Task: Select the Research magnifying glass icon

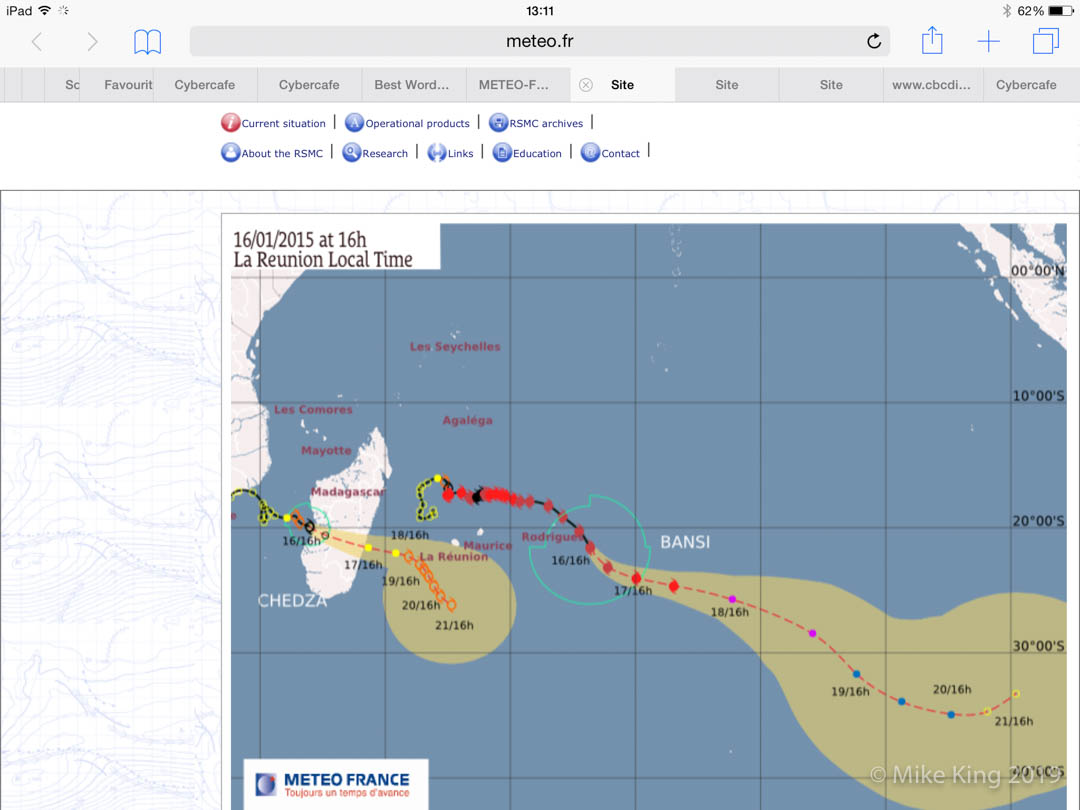Action: 351,153
